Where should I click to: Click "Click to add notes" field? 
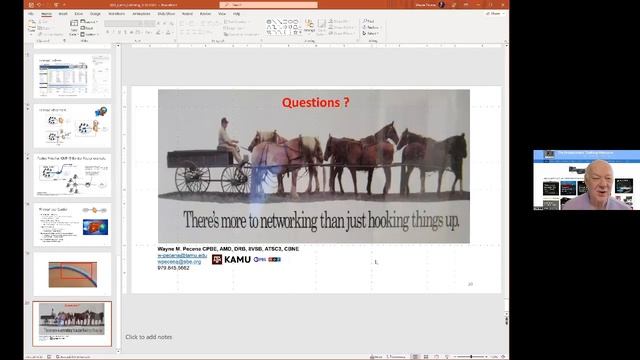pyautogui.click(x=149, y=337)
